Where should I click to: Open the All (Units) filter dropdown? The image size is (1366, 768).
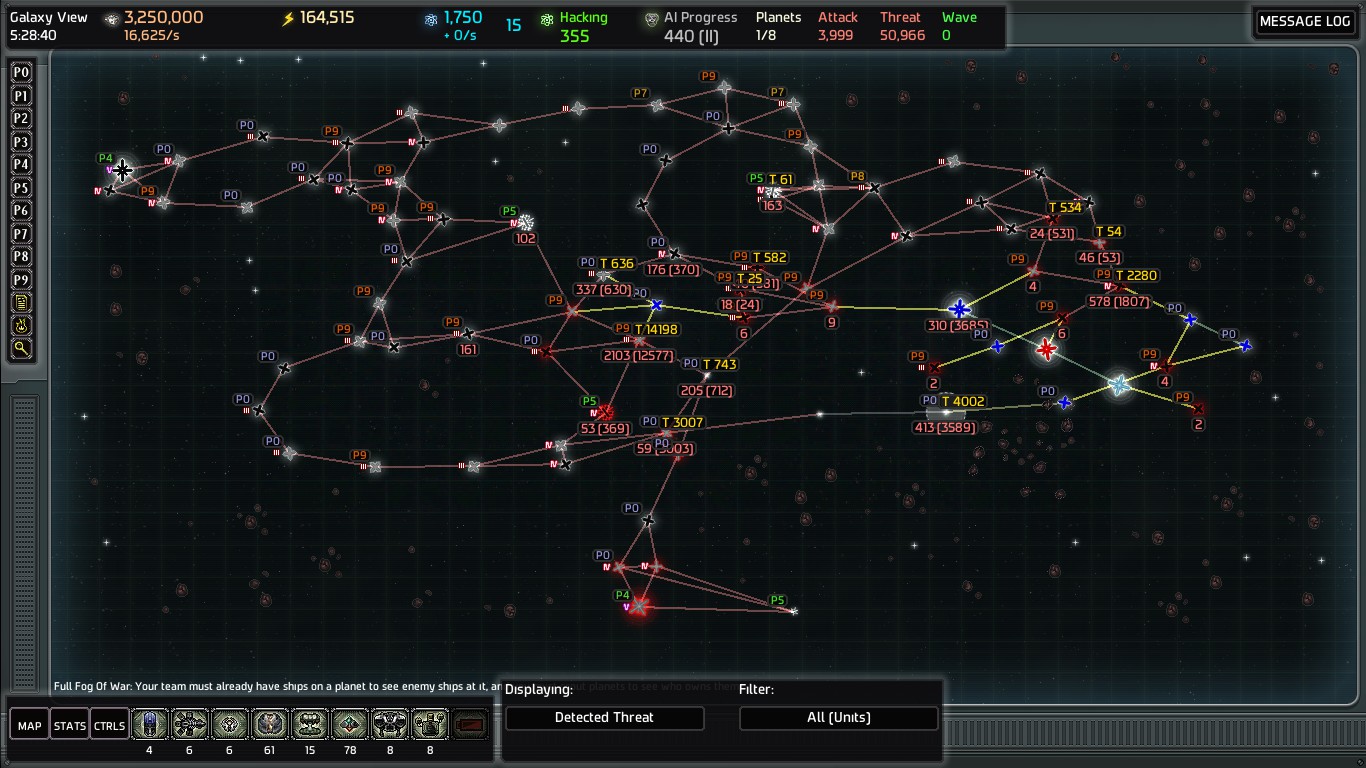point(838,718)
